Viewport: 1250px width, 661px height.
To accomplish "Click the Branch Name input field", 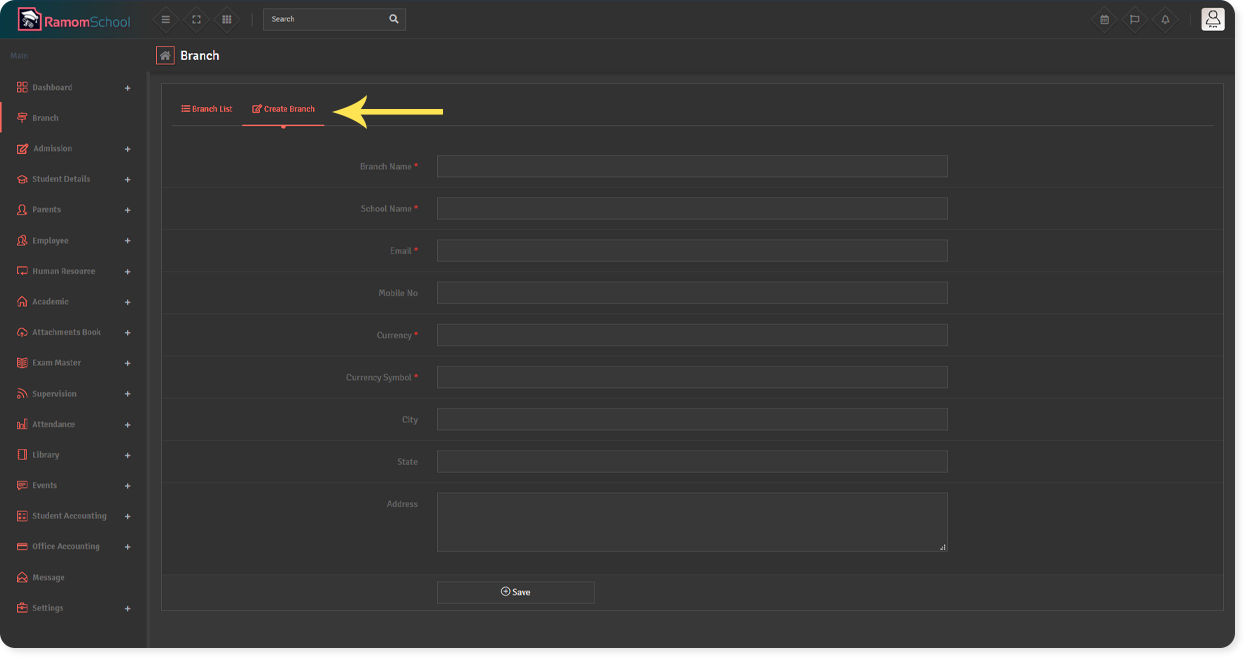I will click(691, 166).
